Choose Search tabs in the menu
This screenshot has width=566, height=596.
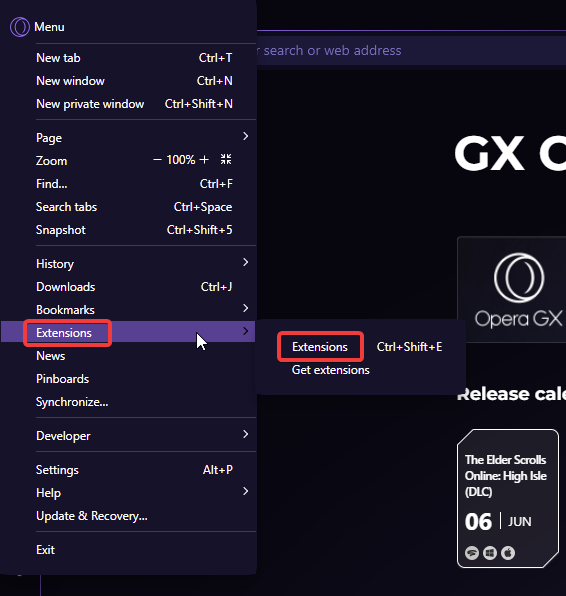click(x=128, y=207)
